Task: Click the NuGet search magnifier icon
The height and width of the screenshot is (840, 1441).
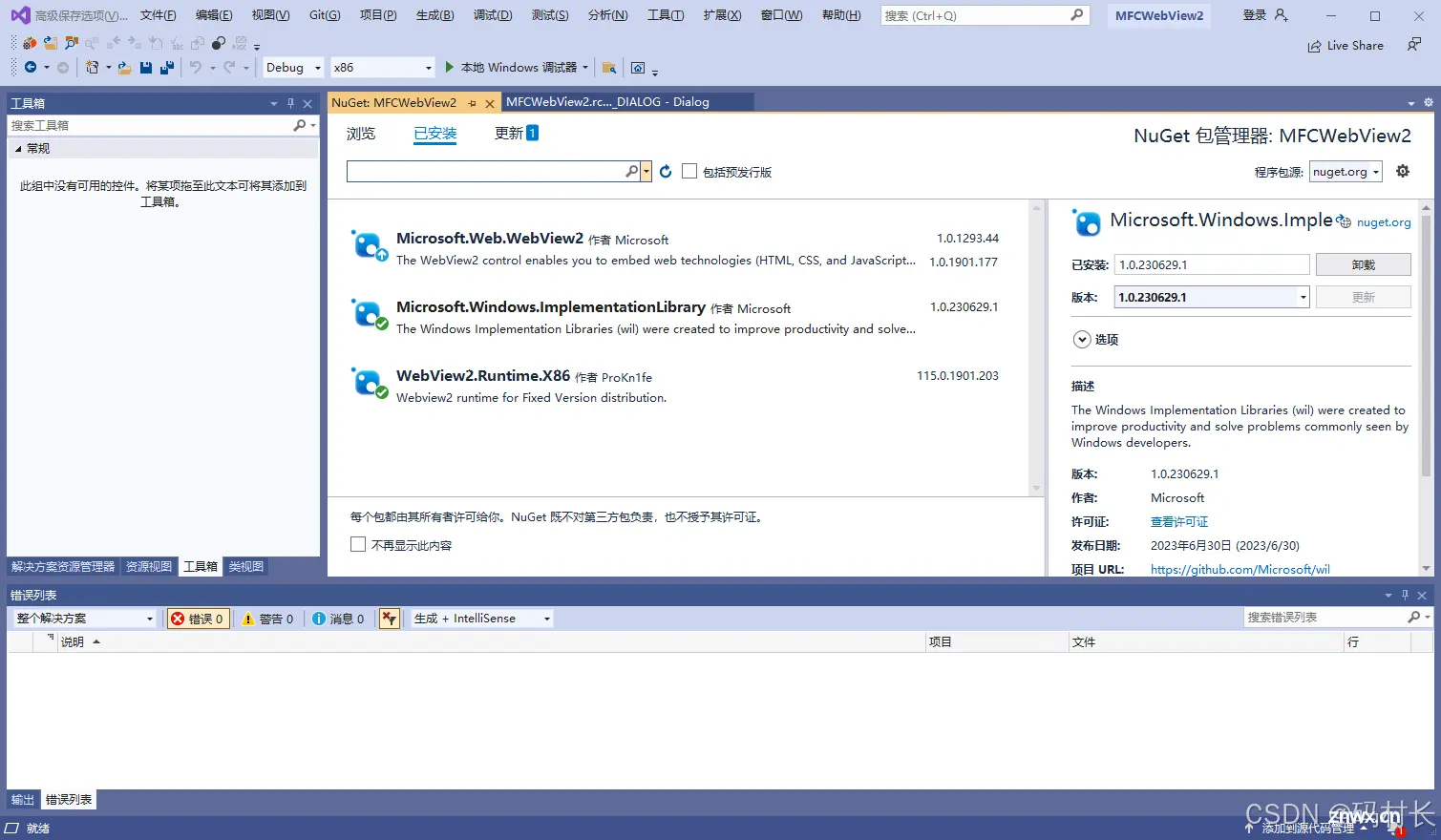Action: click(x=631, y=171)
